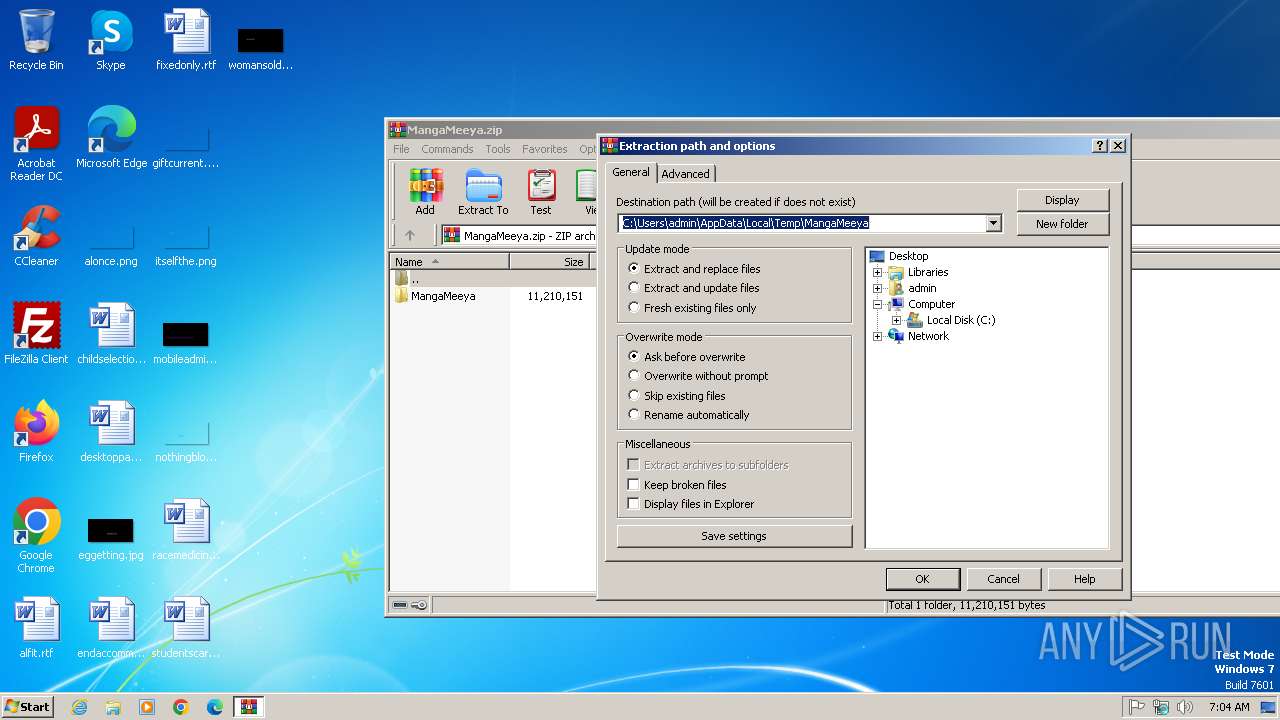Open the Commands menu
This screenshot has height=720, width=1280.
click(x=447, y=149)
